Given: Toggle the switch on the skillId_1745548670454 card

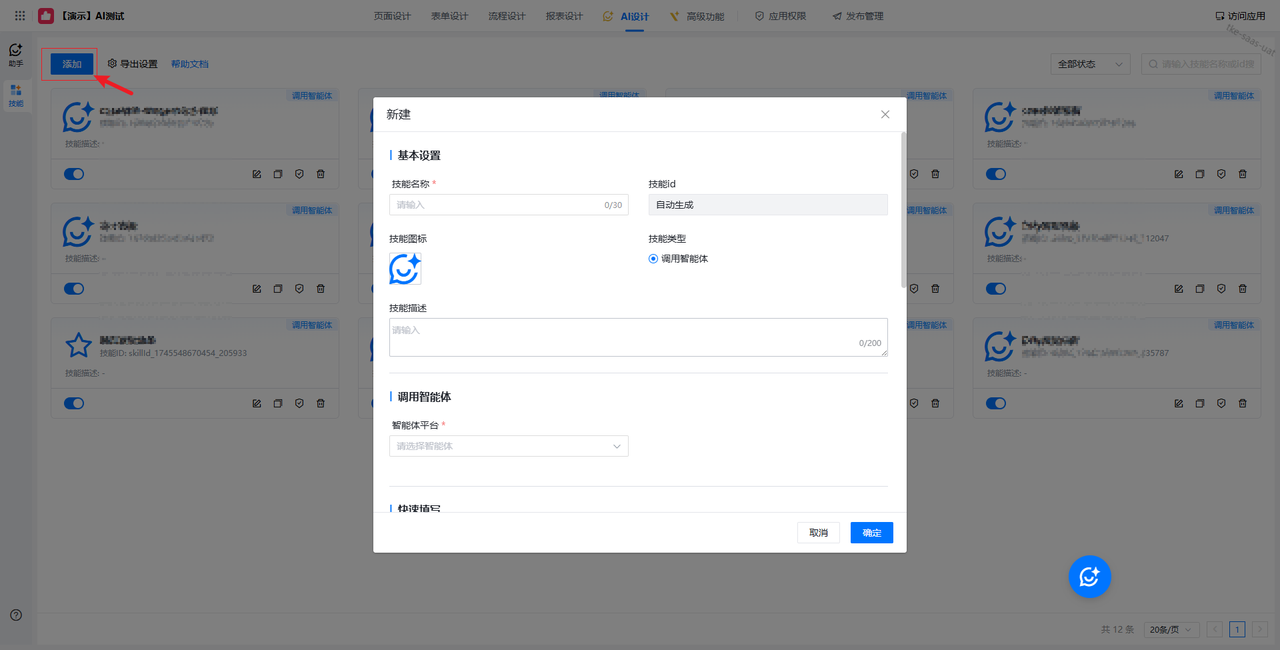Looking at the screenshot, I should point(74,403).
